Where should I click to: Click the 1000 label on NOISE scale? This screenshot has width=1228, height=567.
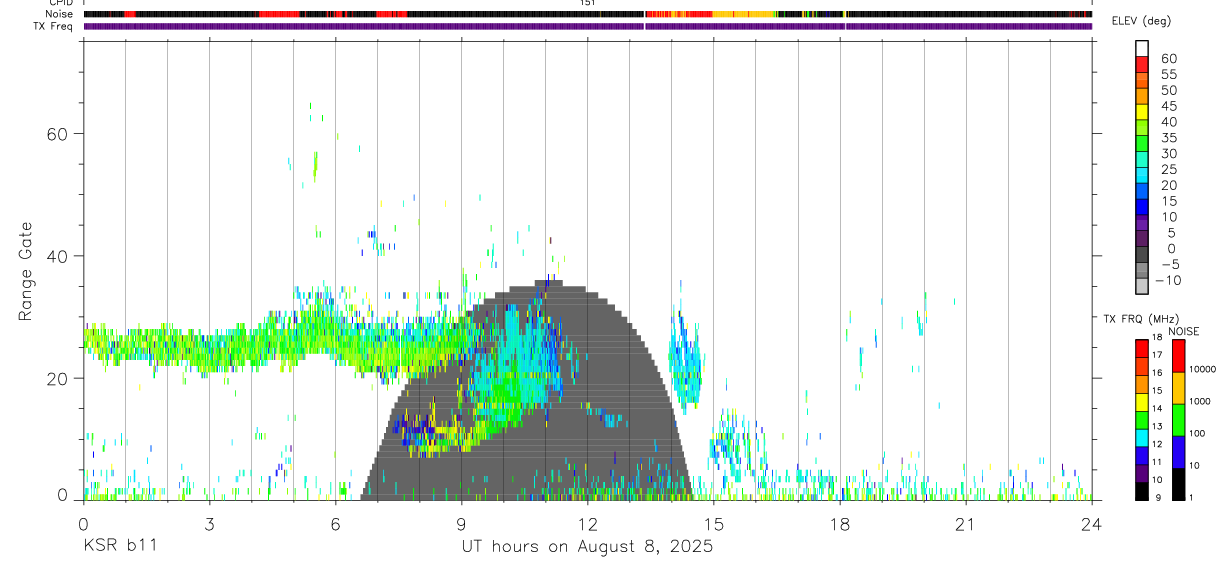tap(1200, 401)
